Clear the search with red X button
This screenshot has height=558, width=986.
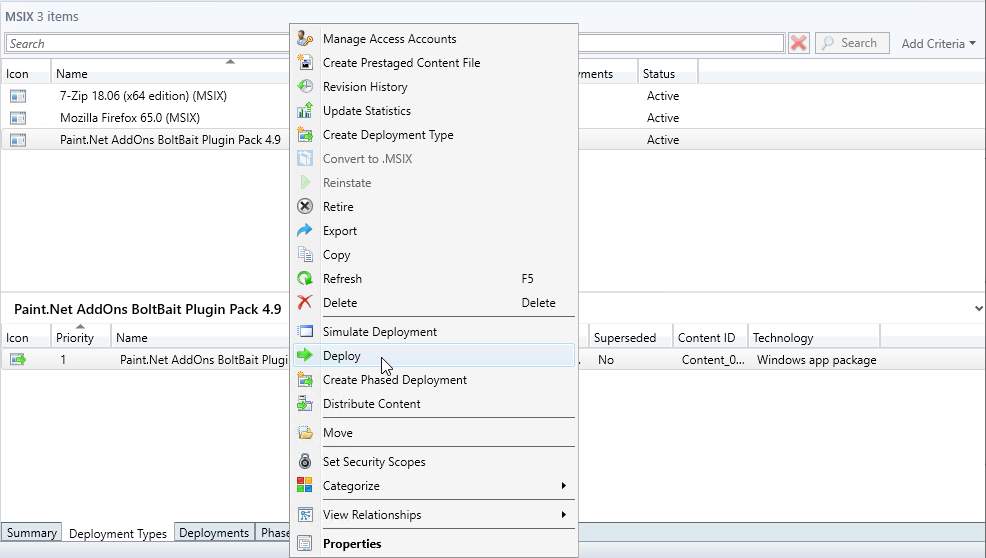(798, 43)
